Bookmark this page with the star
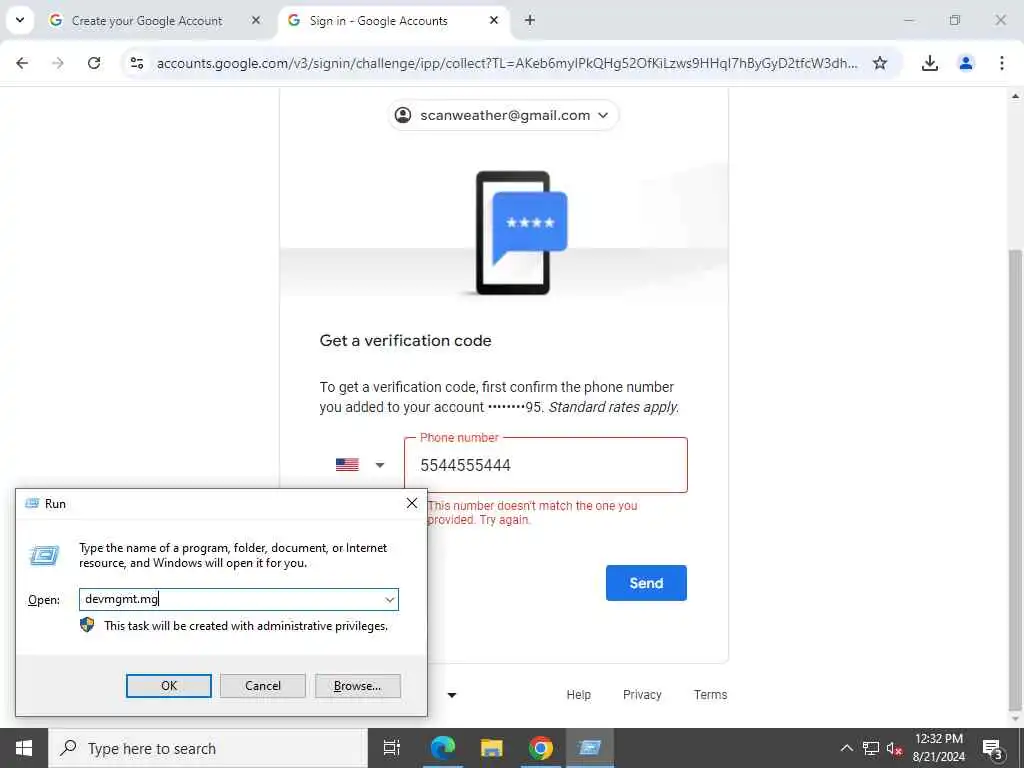The height and width of the screenshot is (768, 1024). point(880,63)
